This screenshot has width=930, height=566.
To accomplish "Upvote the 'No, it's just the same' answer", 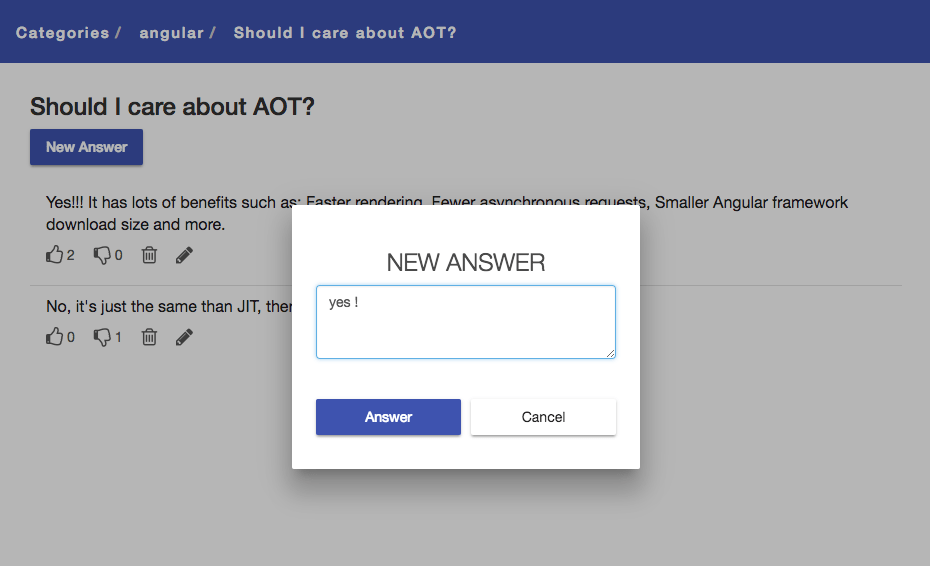I will (55, 336).
